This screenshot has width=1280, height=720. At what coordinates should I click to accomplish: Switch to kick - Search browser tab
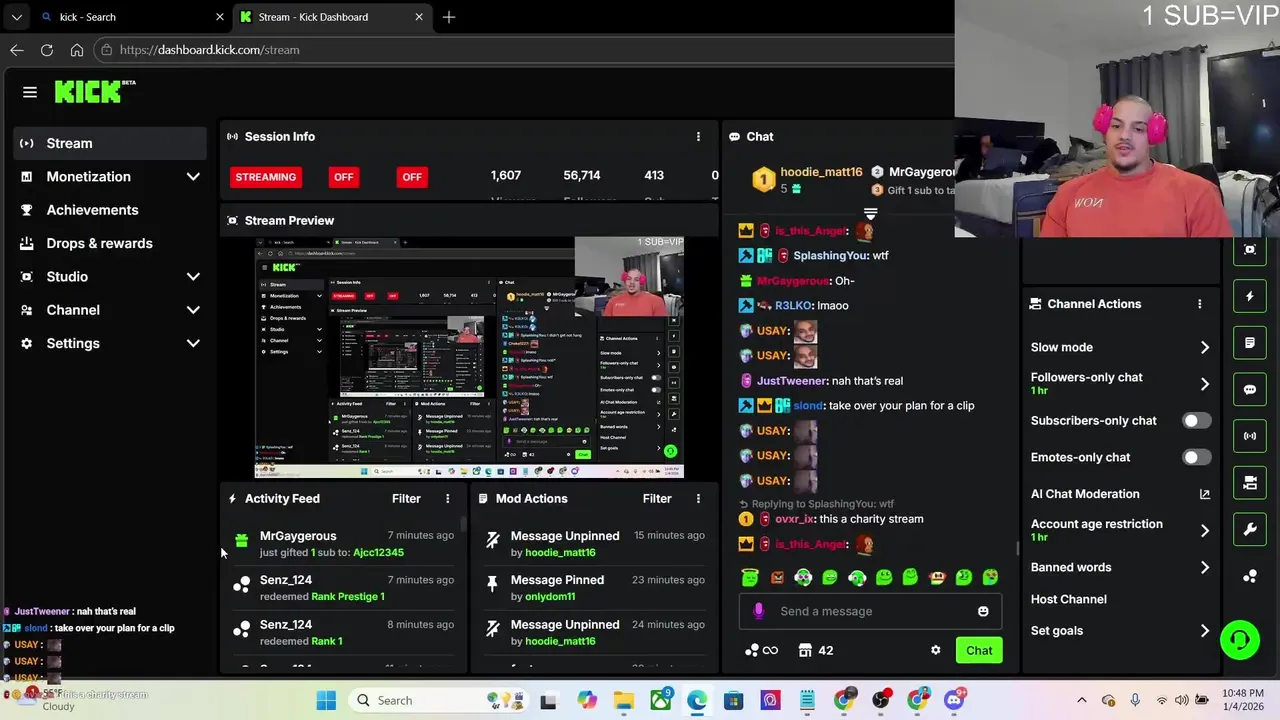(132, 17)
